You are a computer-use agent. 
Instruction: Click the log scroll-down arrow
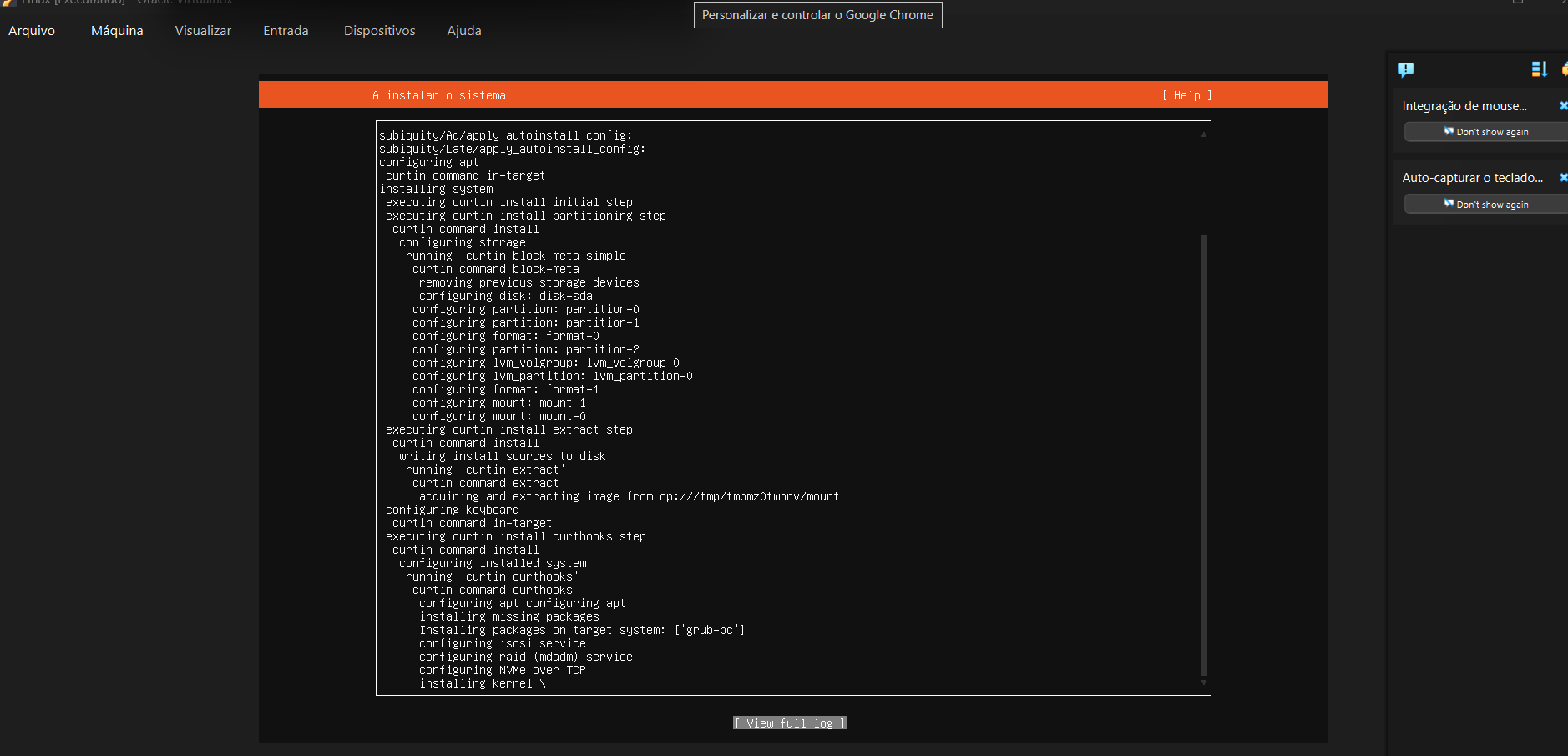[1204, 682]
